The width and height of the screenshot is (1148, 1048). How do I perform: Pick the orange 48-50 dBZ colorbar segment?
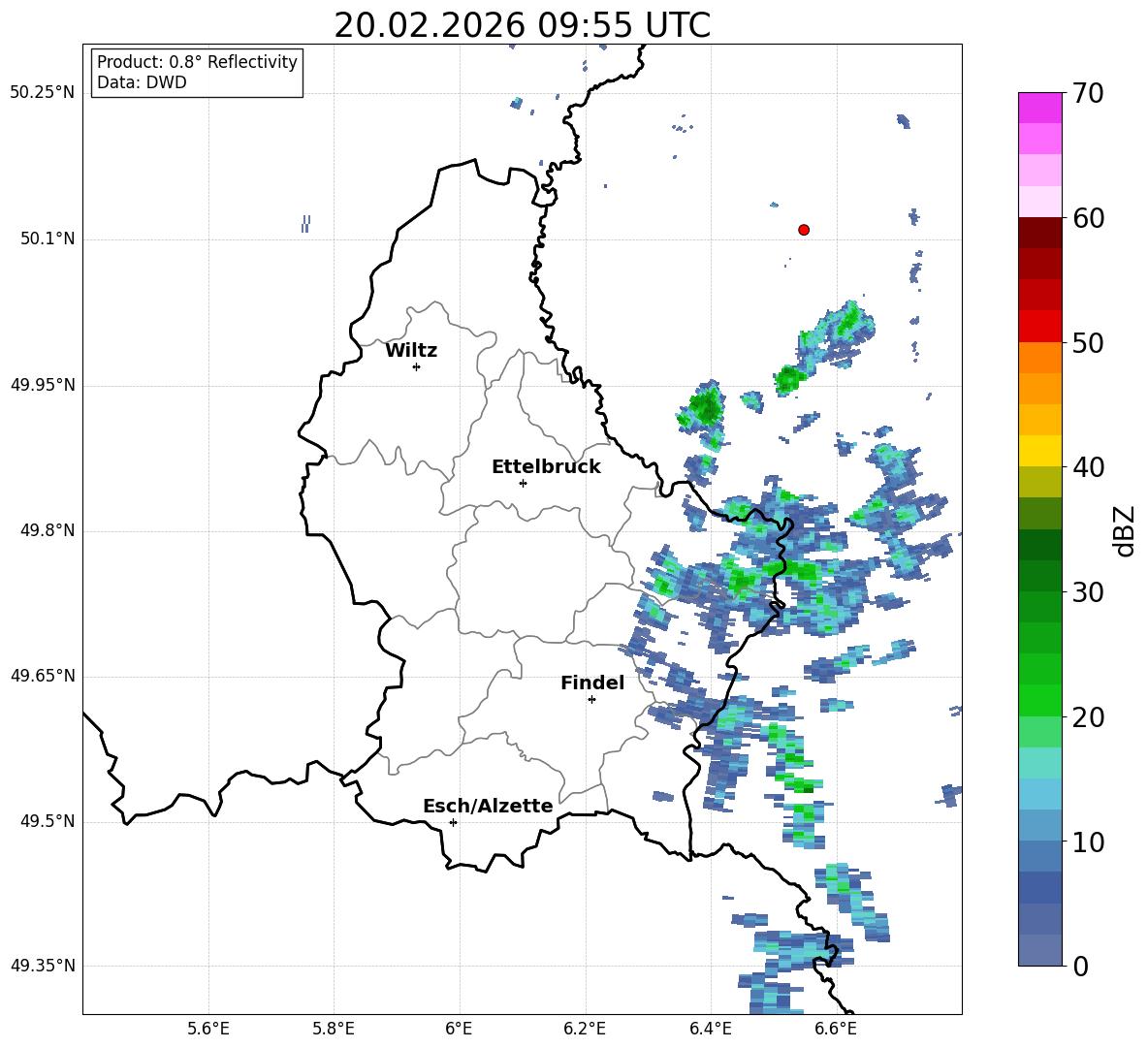pos(1039,357)
